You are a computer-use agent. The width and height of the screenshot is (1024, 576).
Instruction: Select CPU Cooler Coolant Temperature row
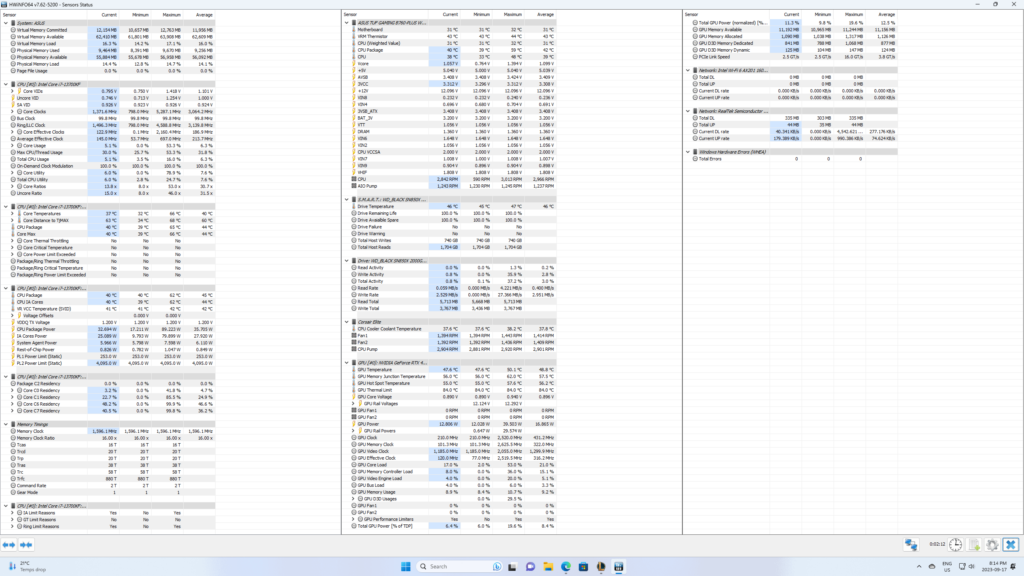click(x=450, y=329)
